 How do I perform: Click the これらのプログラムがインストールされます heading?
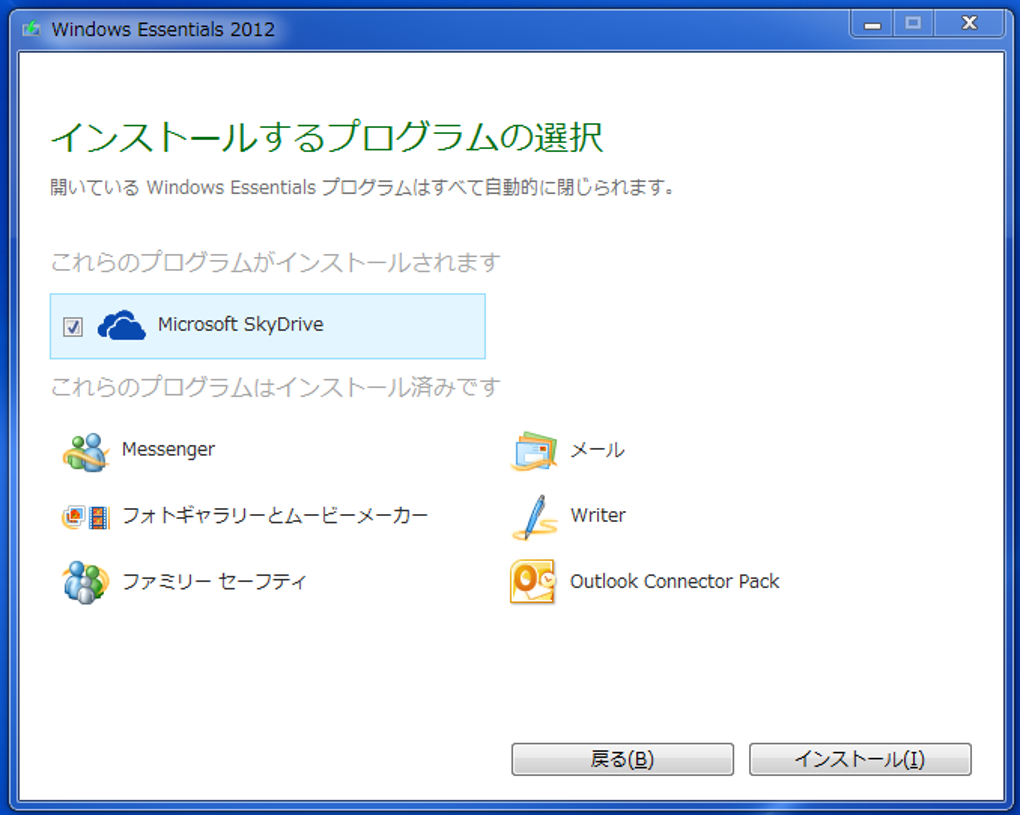[x=276, y=262]
